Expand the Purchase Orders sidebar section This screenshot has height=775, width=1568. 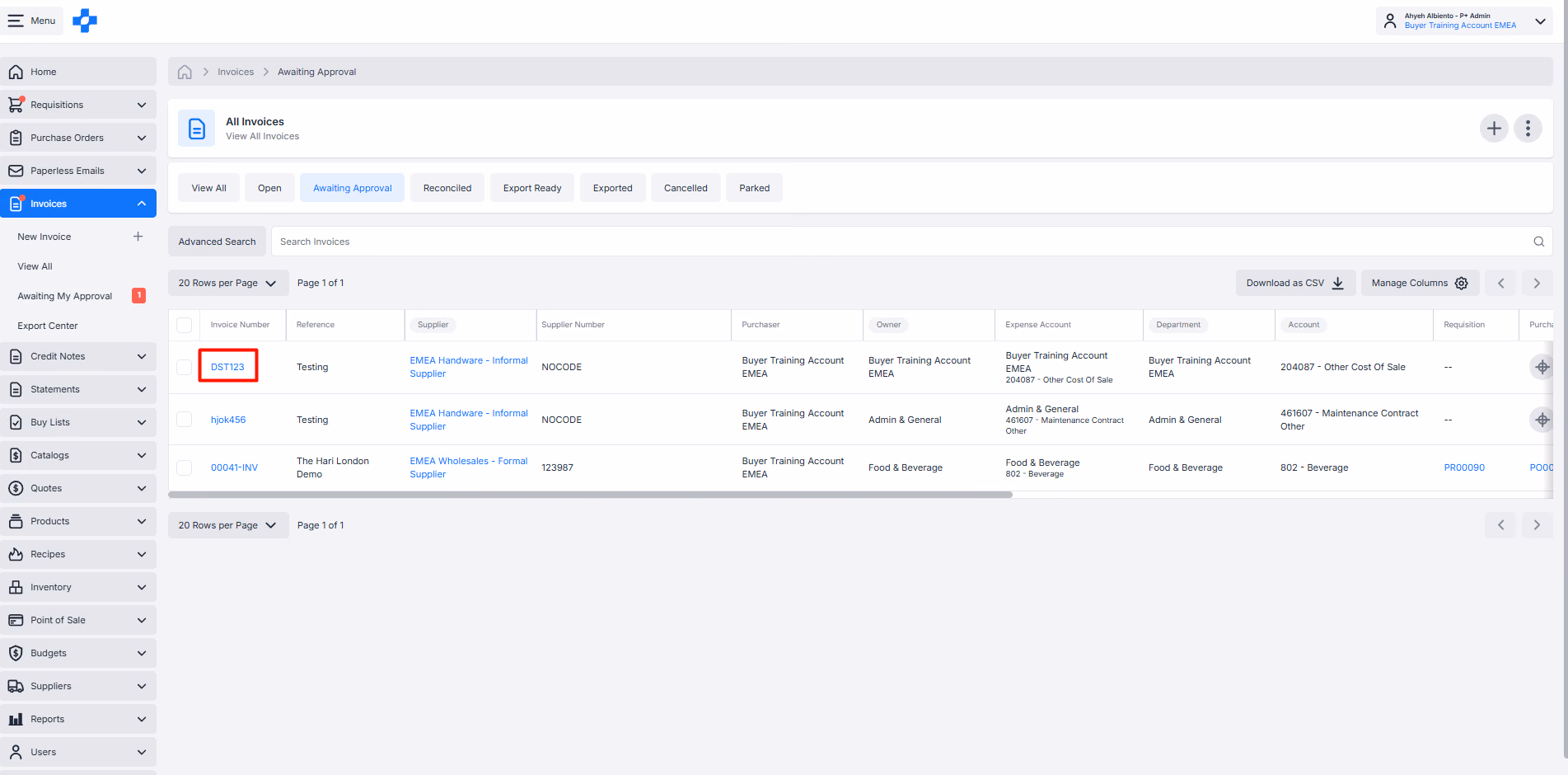142,138
